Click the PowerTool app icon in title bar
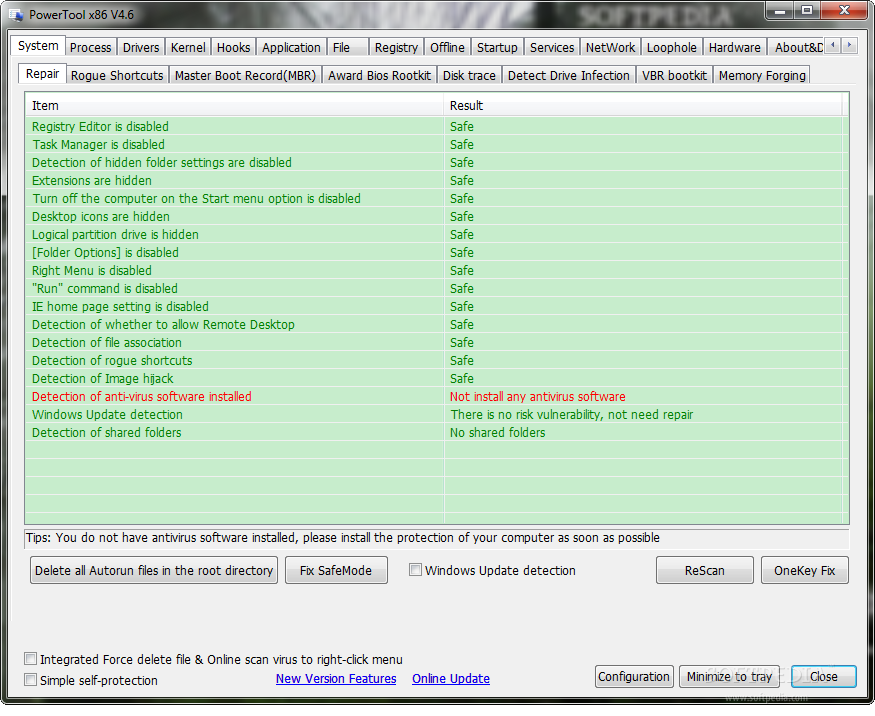 click(x=16, y=15)
